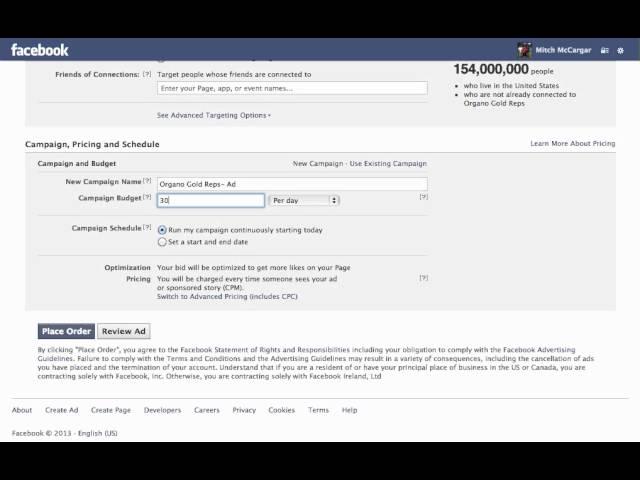640x480 pixels.
Task: Open Facebook Statement of Rights and Responsibilities link
Action: pyautogui.click(x=265, y=350)
